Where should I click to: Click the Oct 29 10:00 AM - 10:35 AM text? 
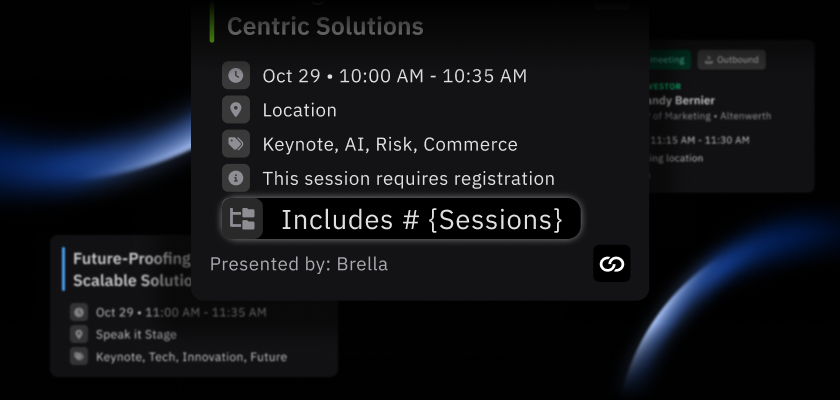click(394, 75)
